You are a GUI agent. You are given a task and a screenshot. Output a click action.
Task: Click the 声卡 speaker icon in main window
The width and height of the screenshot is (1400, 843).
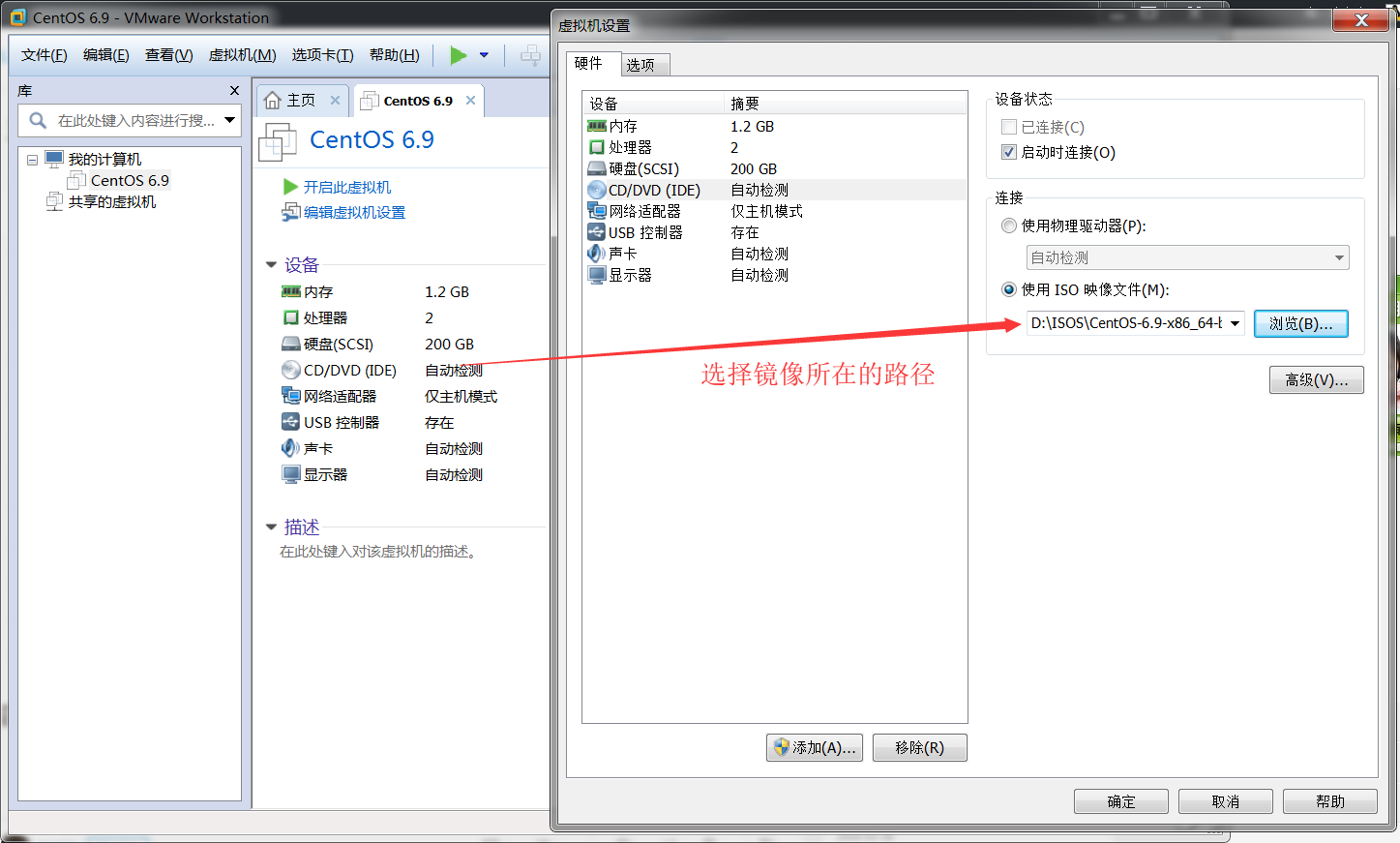coord(290,447)
